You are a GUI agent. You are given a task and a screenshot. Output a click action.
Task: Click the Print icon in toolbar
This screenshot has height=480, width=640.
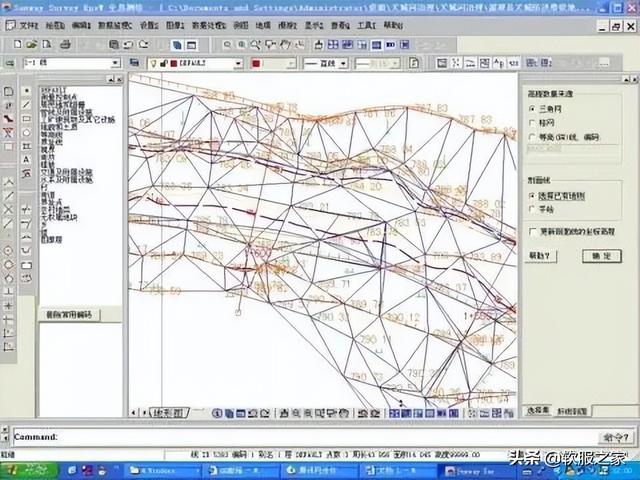(65, 44)
